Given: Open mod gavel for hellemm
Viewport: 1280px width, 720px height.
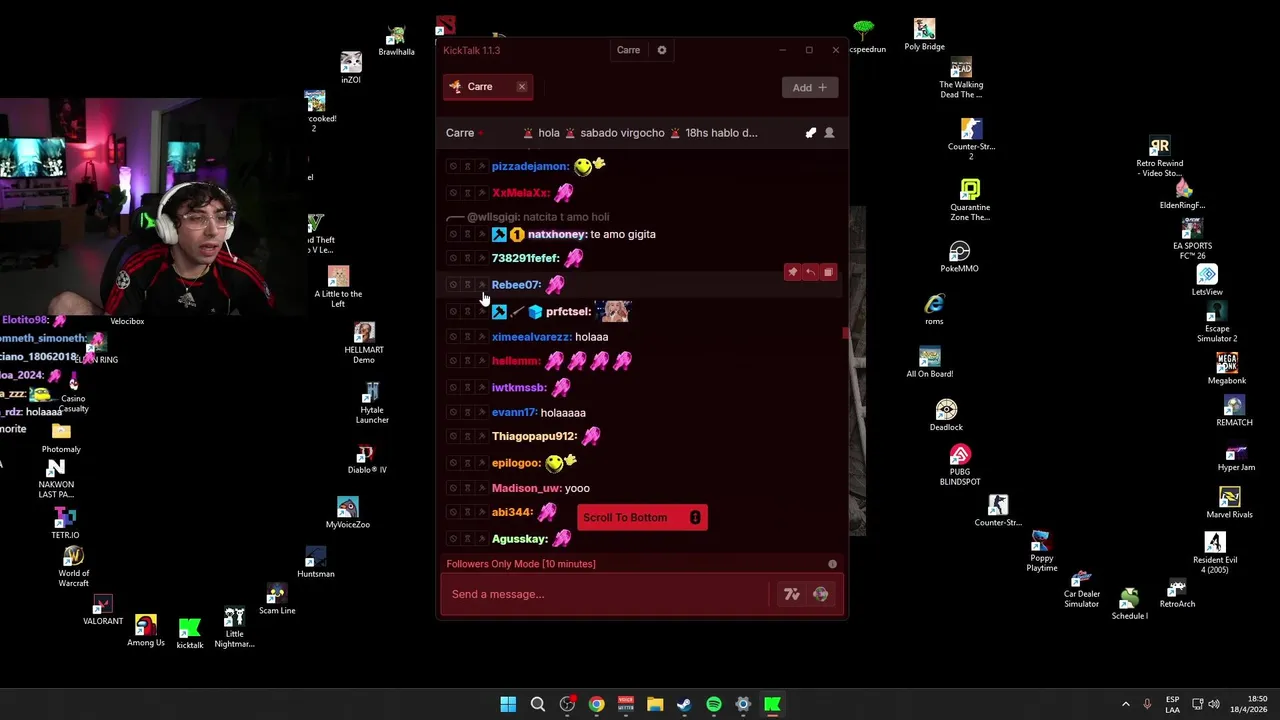Looking at the screenshot, I should tap(481, 362).
